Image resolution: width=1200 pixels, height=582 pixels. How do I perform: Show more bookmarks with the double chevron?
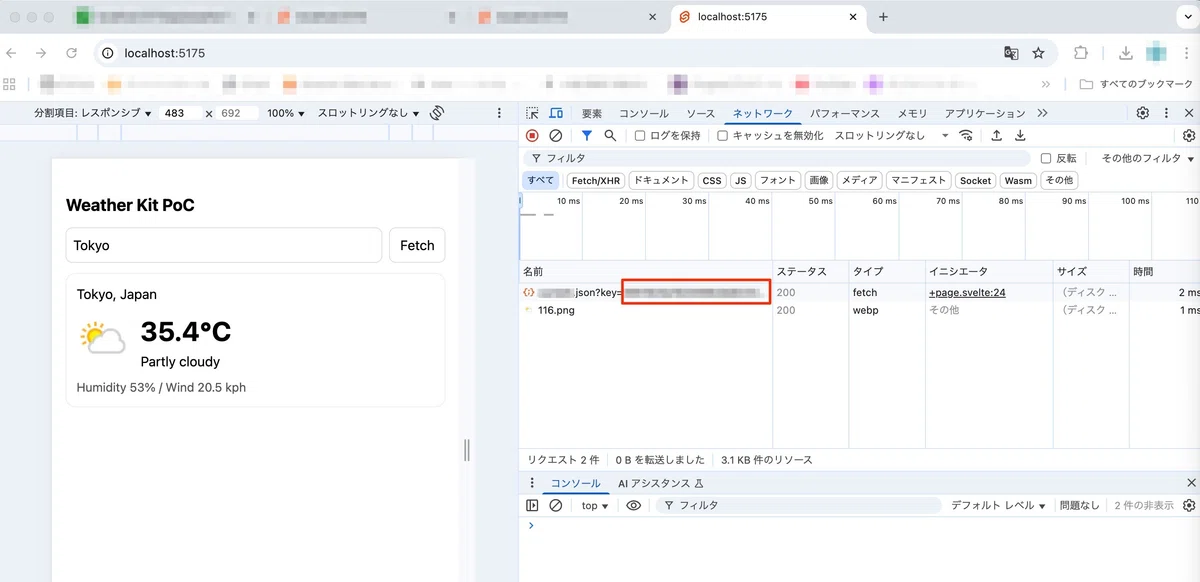point(1046,84)
